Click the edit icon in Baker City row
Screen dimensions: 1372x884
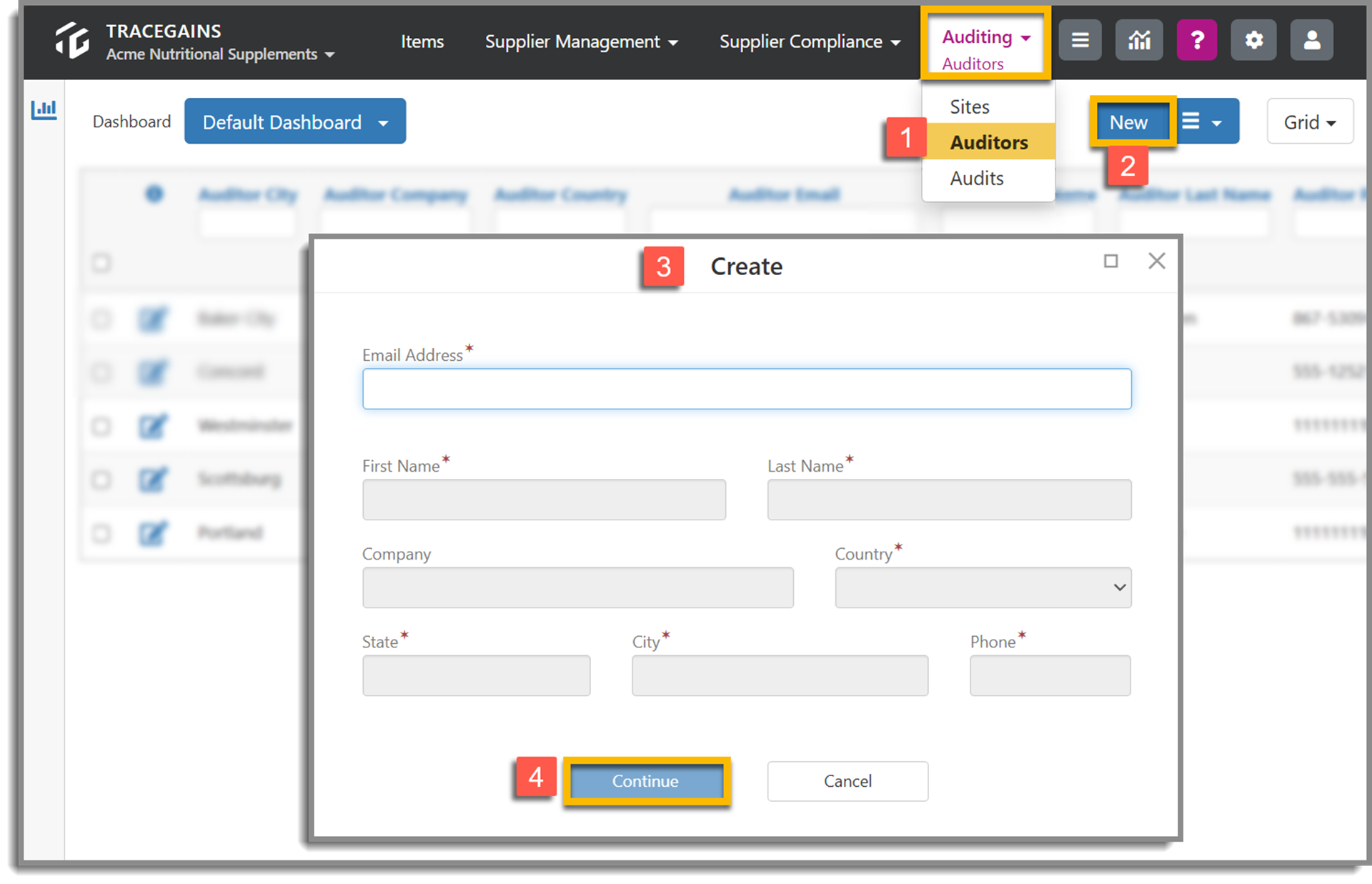point(152,319)
